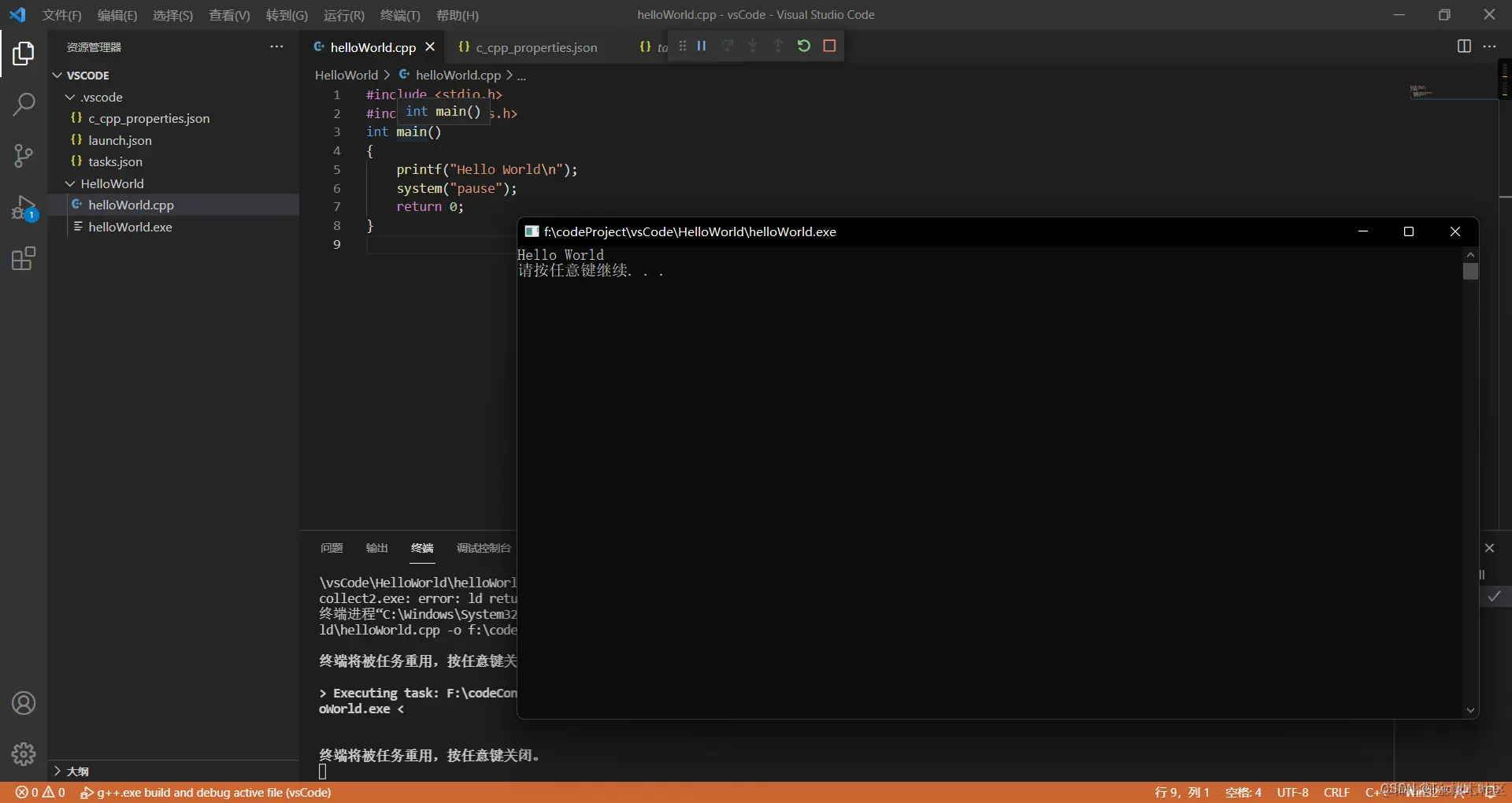Open the Manage gear icon
This screenshot has width=1512, height=803.
[x=24, y=754]
